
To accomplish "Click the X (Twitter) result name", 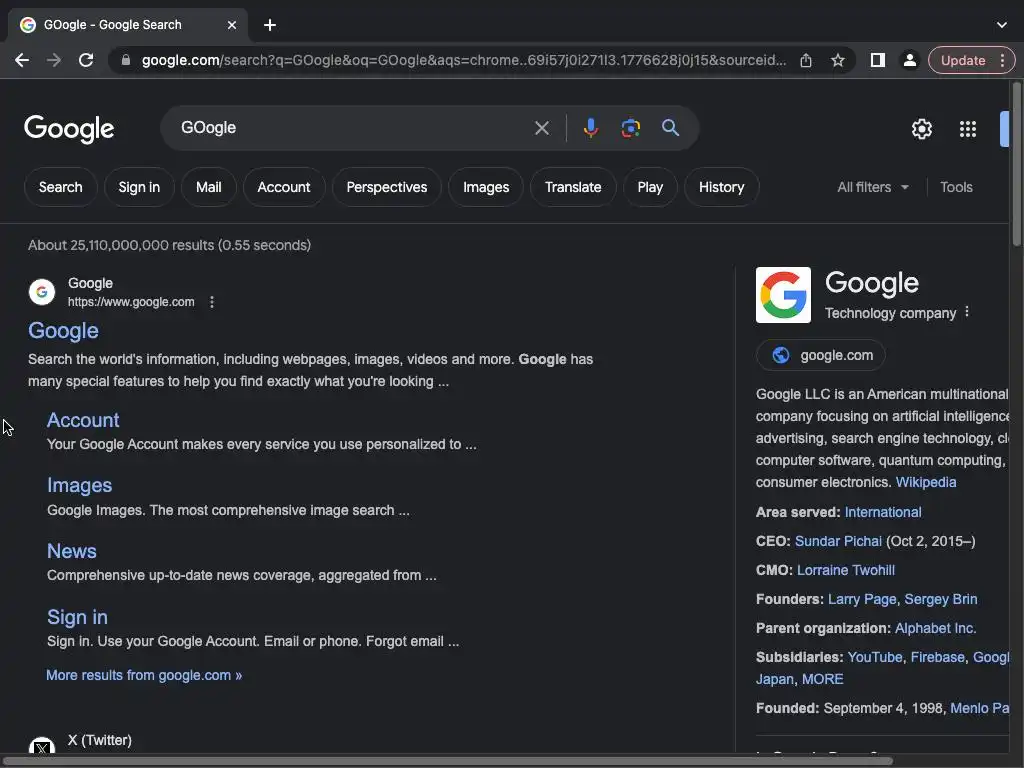I will click(x=99, y=740).
